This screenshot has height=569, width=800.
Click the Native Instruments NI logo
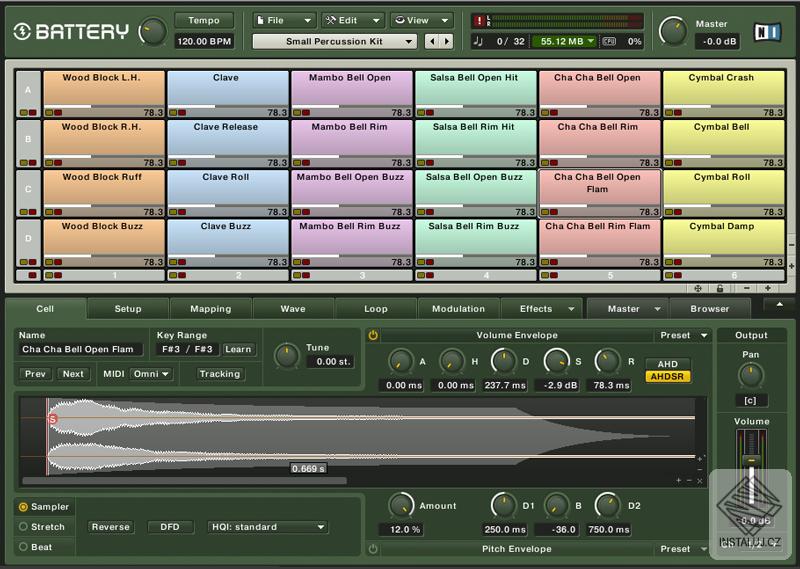pos(767,32)
